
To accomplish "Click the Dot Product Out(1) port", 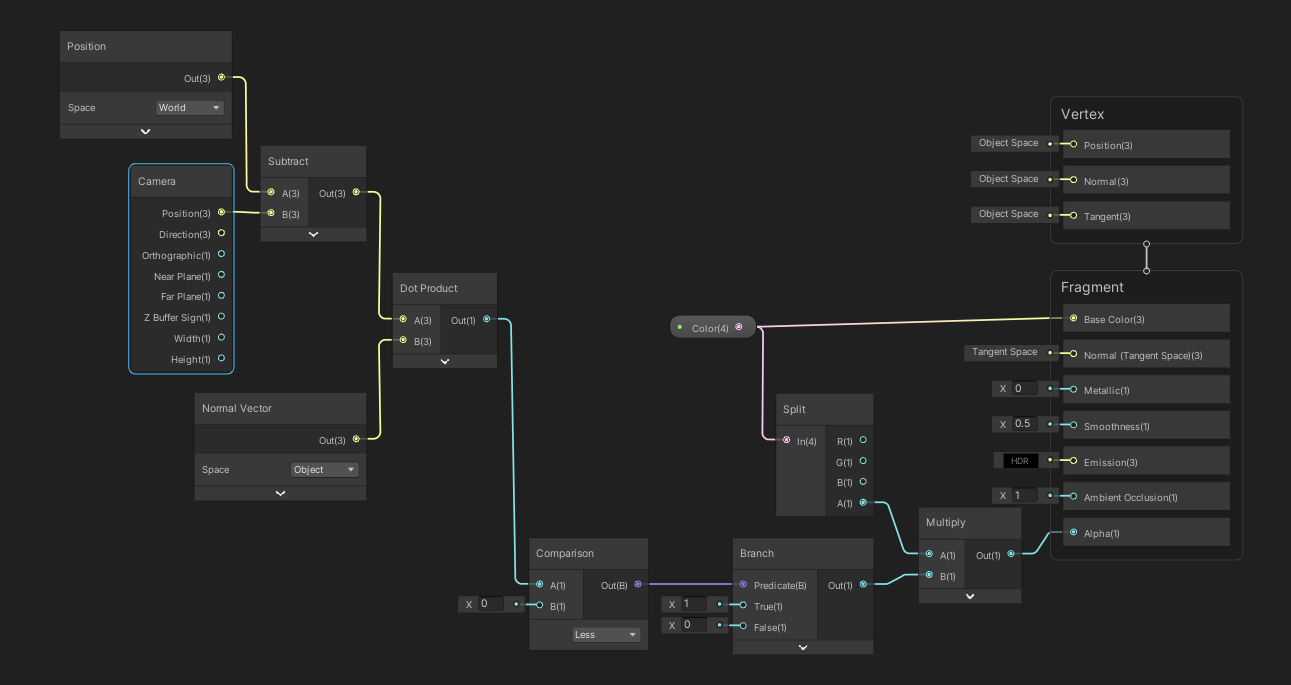I will point(487,320).
